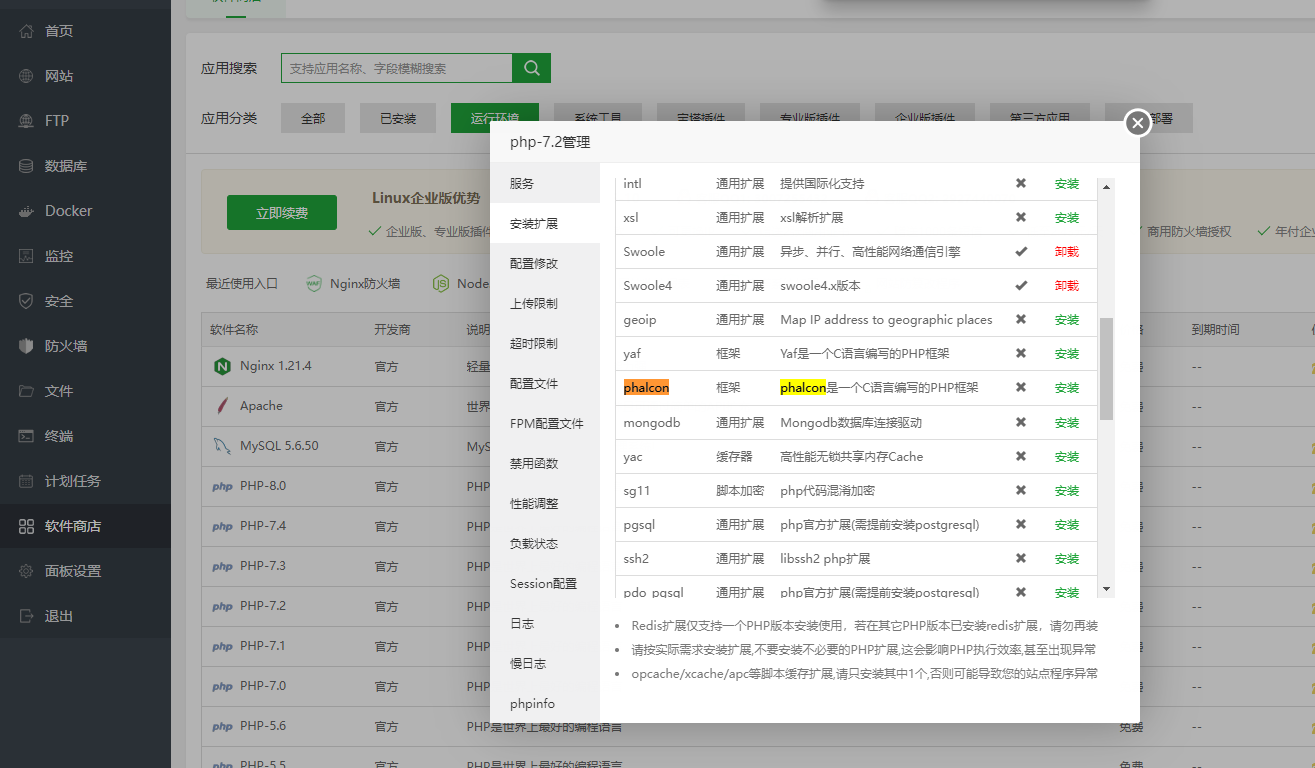Click the extension list scrollbar thumb

tap(1106, 369)
